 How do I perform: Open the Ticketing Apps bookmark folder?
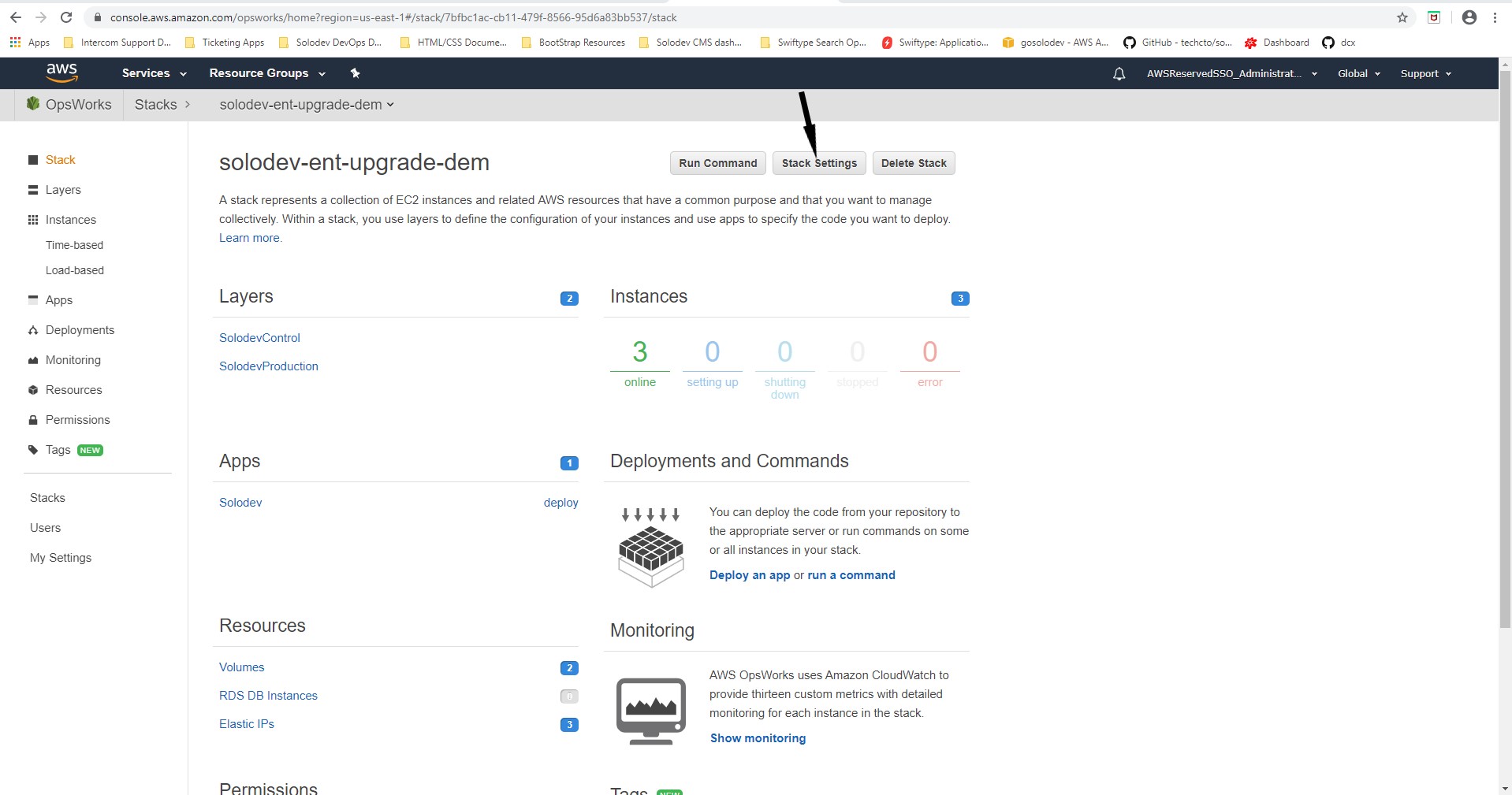[225, 43]
